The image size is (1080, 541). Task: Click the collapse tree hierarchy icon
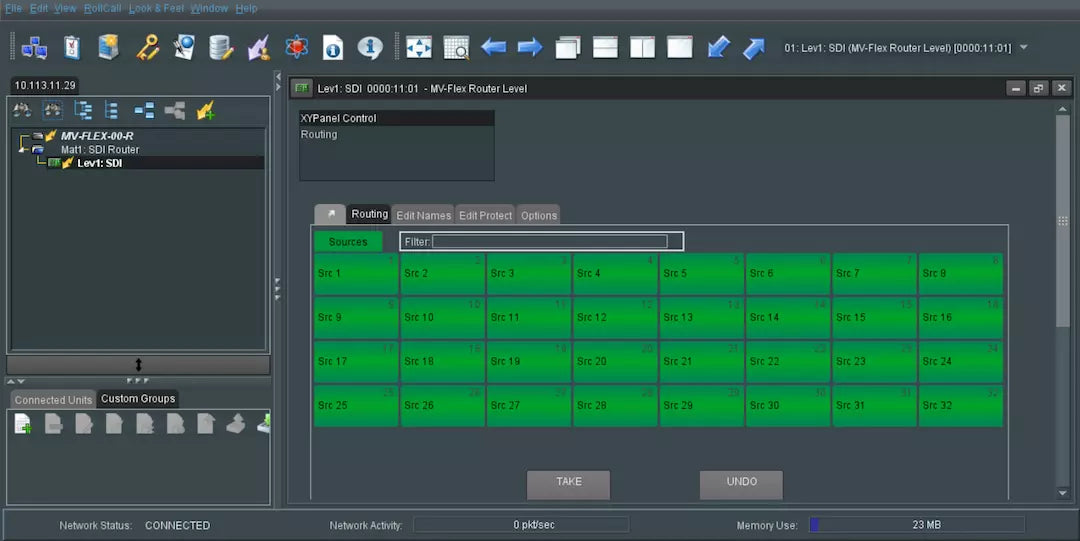click(111, 110)
